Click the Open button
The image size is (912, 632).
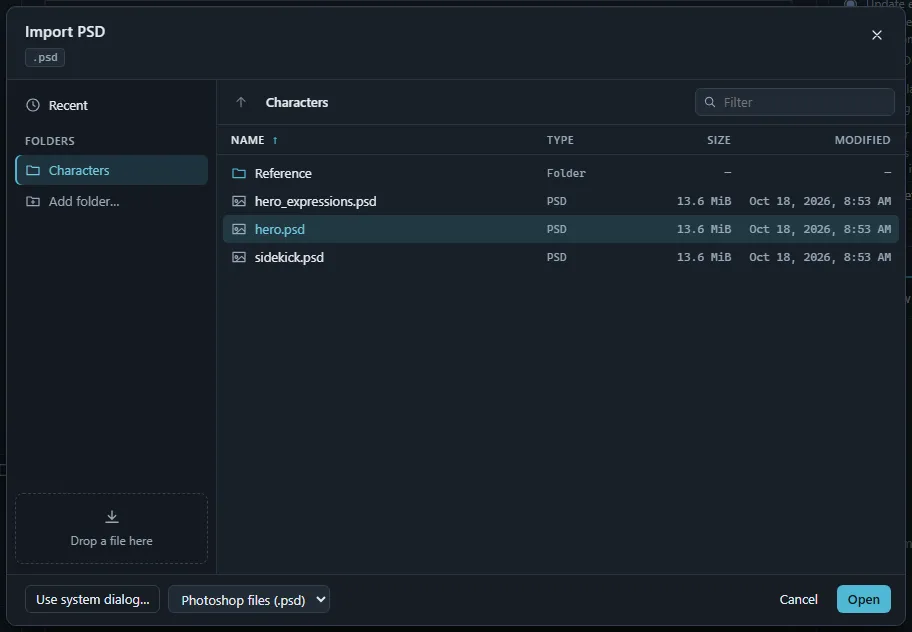pyautogui.click(x=864, y=599)
